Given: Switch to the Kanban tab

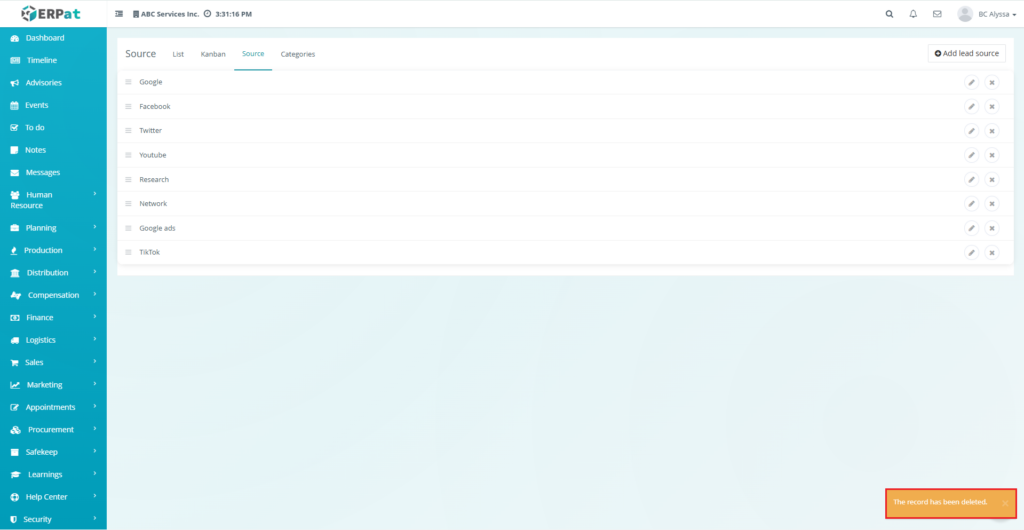Looking at the screenshot, I should (x=213, y=54).
